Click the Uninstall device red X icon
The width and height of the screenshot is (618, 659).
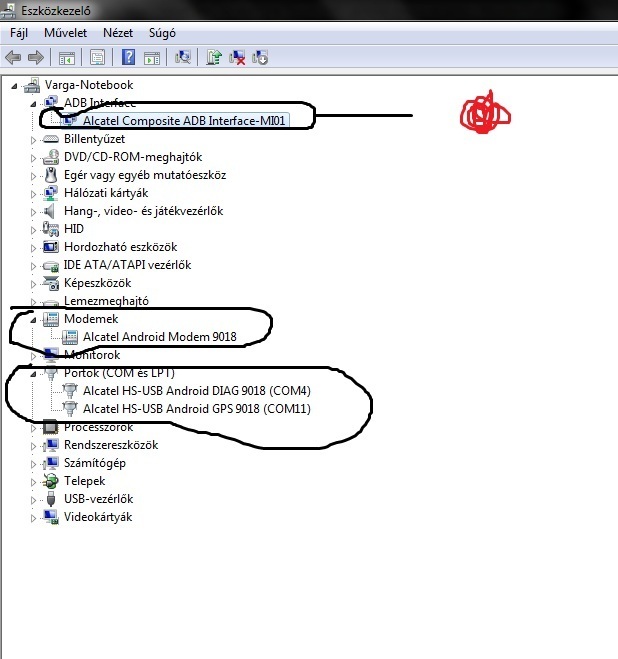tap(237, 58)
